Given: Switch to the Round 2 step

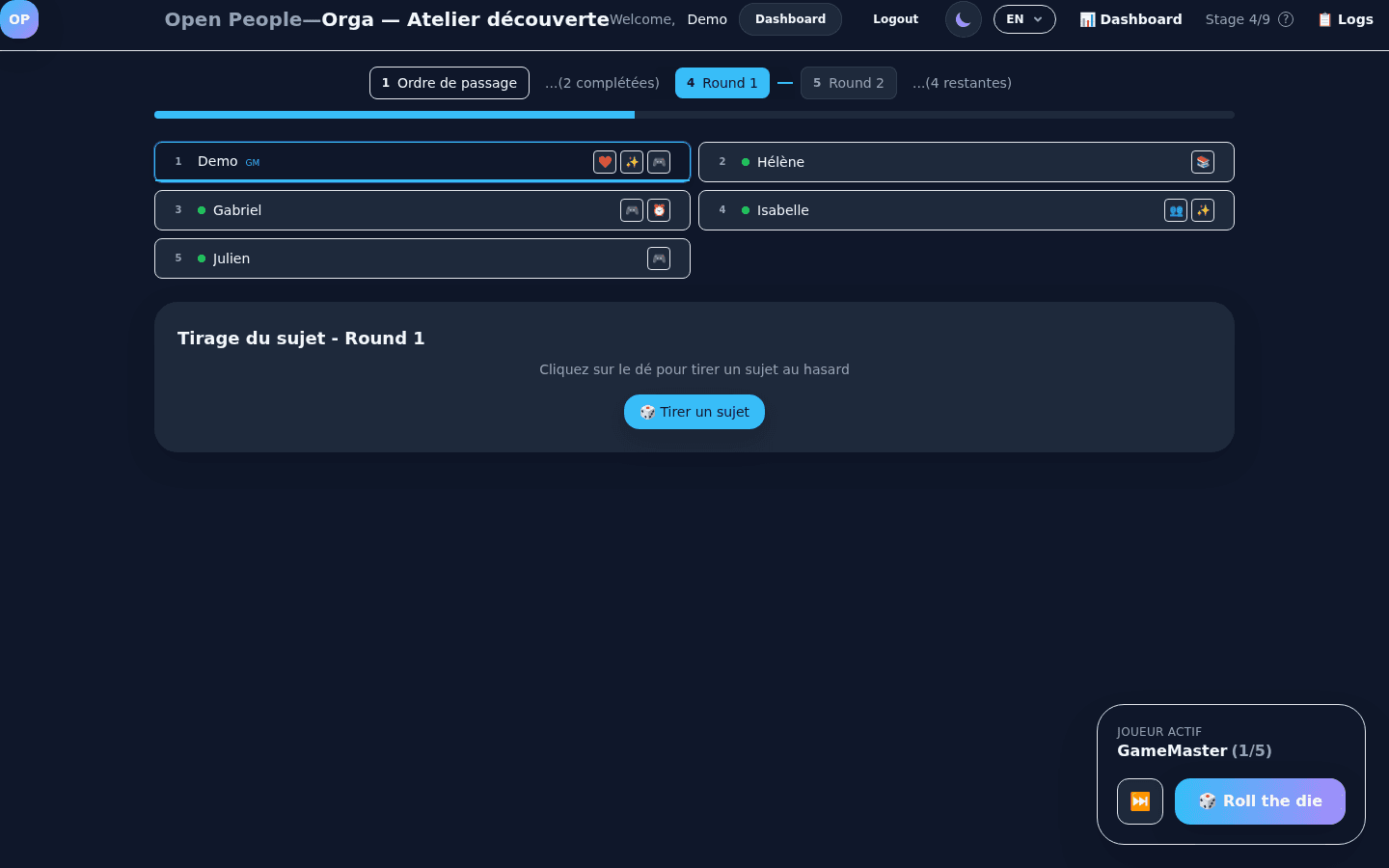Looking at the screenshot, I should point(848,83).
